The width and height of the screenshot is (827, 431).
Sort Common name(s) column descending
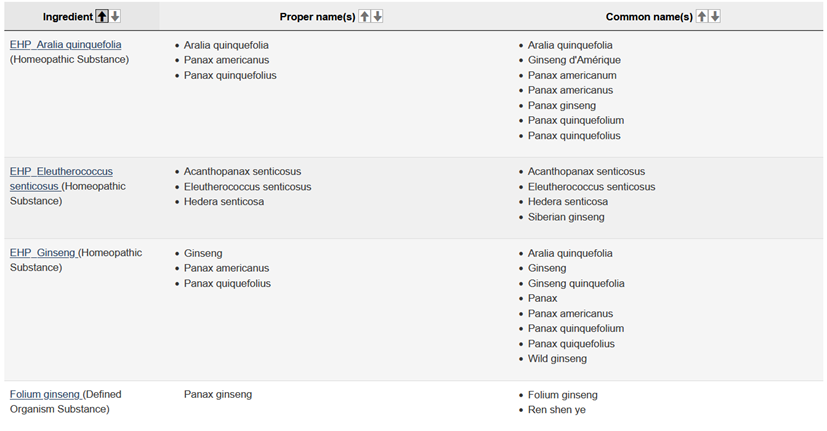715,16
